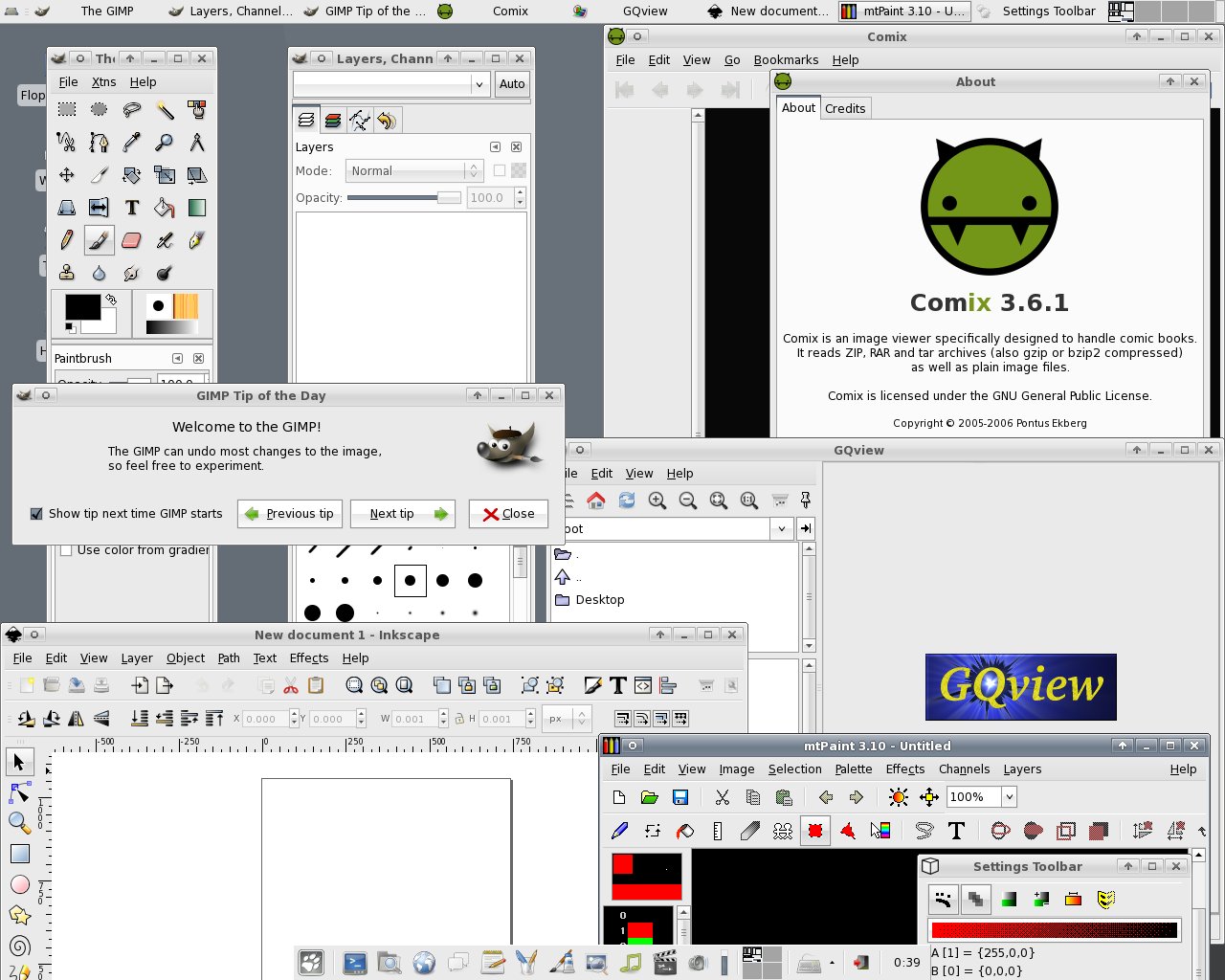Click the Cut scissors icon in mtPaint
The height and width of the screenshot is (980, 1225).
coord(723,797)
